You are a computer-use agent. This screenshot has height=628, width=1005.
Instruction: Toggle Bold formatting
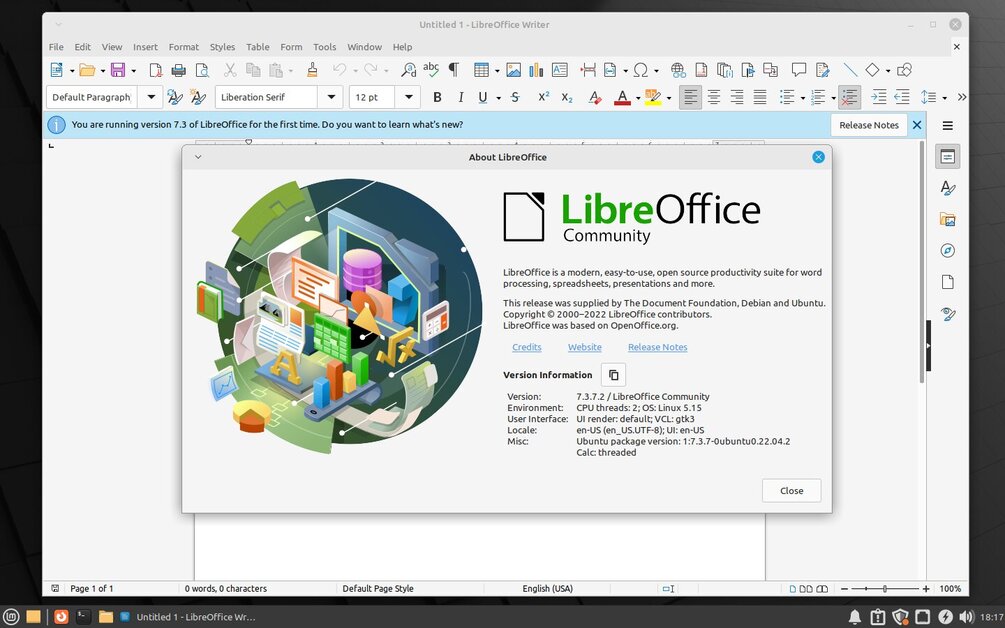(x=437, y=97)
